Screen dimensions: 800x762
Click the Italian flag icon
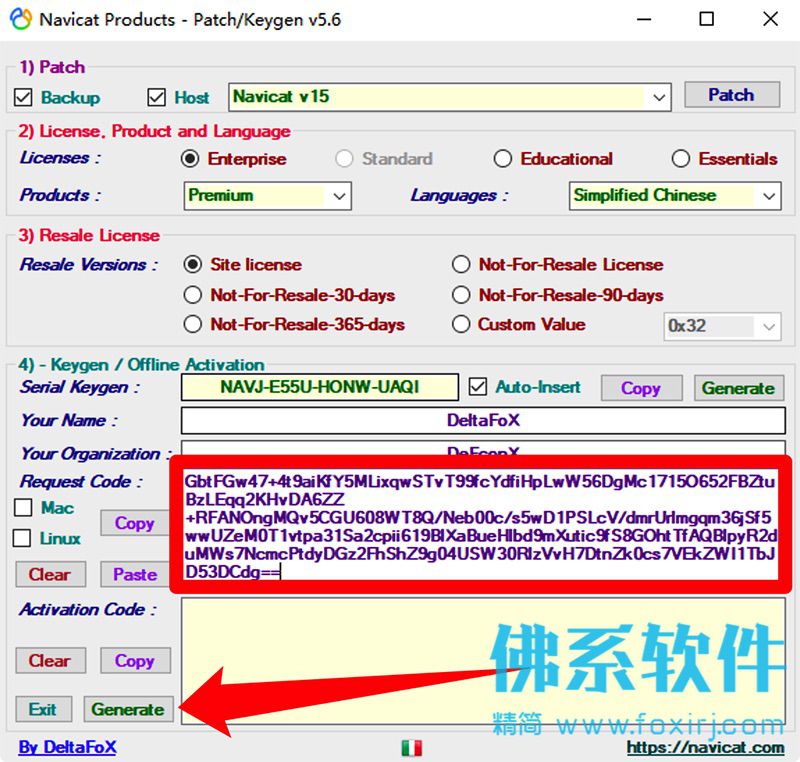(x=411, y=748)
